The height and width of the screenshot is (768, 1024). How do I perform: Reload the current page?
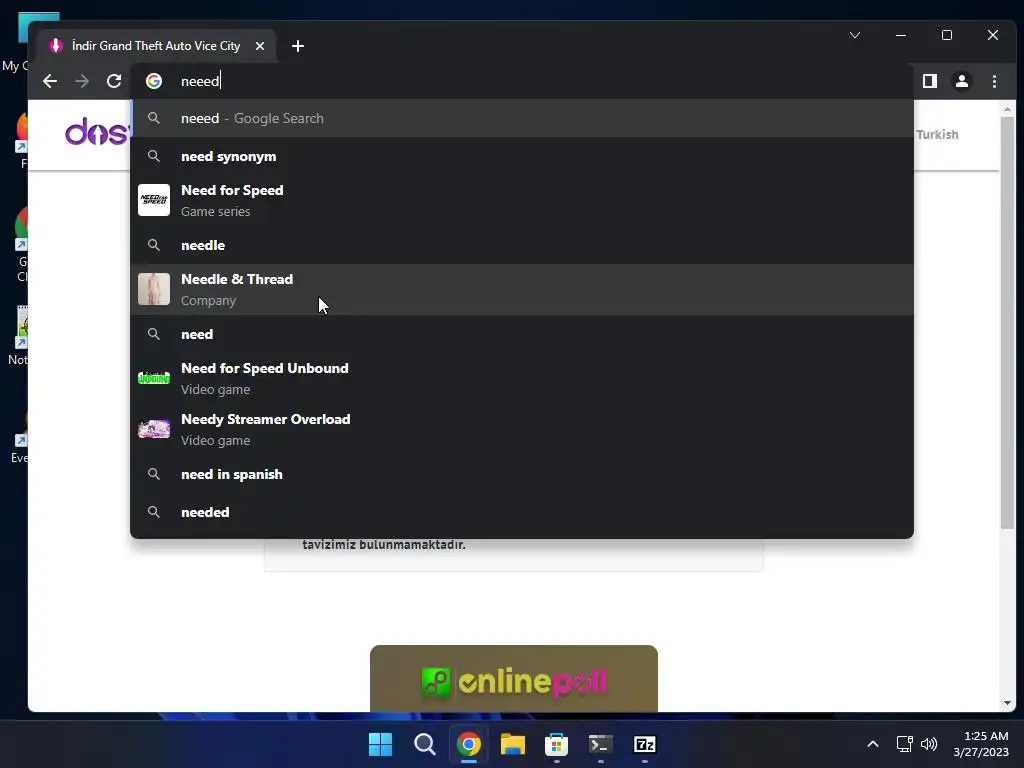pos(114,81)
